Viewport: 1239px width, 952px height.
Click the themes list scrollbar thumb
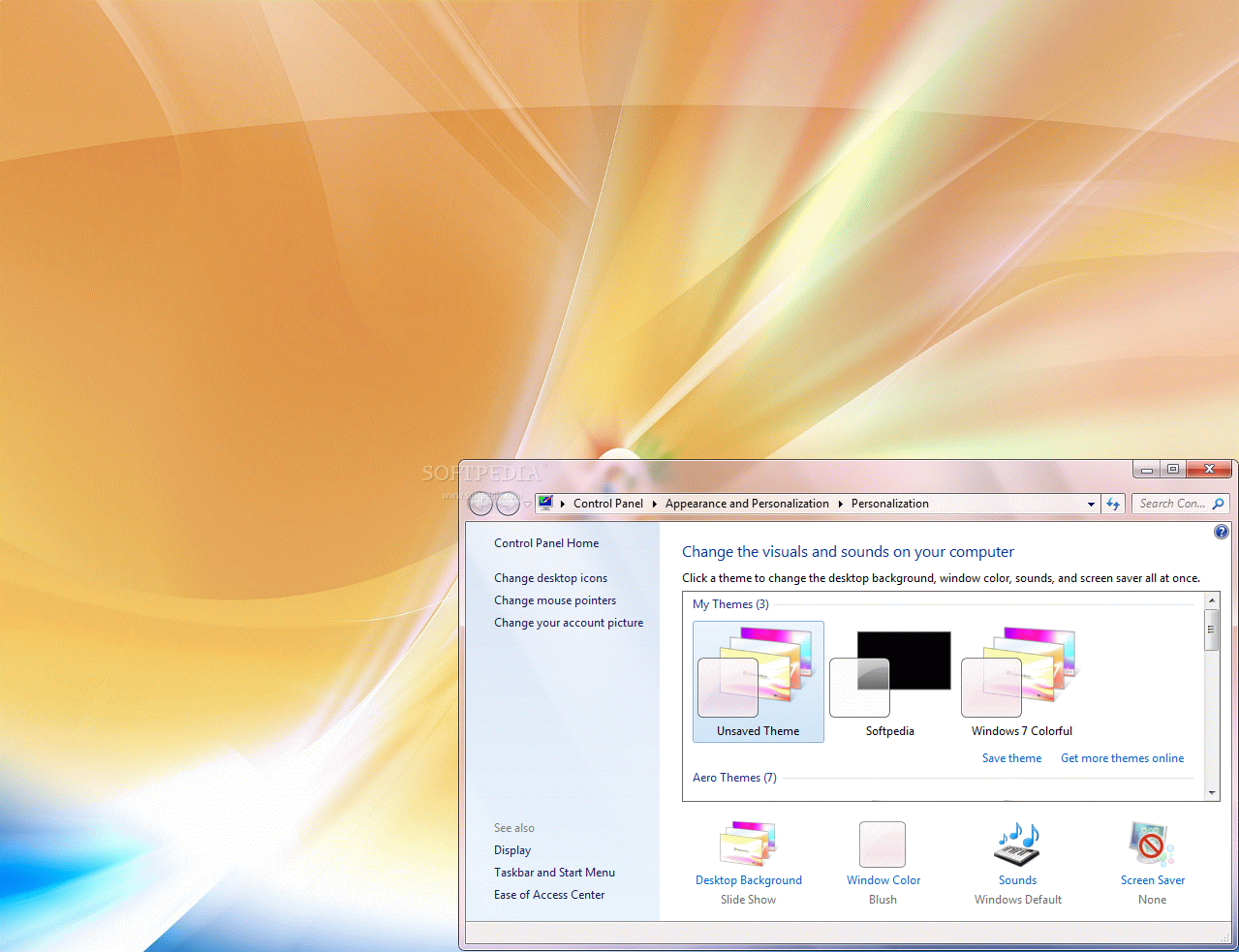click(x=1212, y=630)
